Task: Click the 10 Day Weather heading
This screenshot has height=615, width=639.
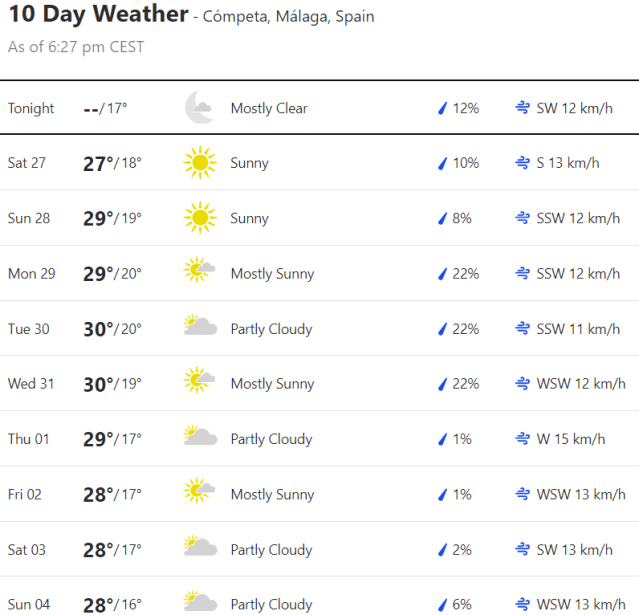Action: coord(98,15)
